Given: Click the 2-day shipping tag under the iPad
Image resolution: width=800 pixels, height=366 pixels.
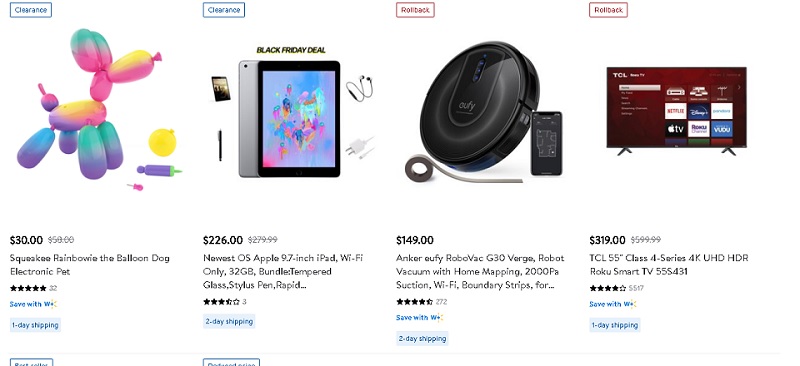Looking at the screenshot, I should [229, 322].
